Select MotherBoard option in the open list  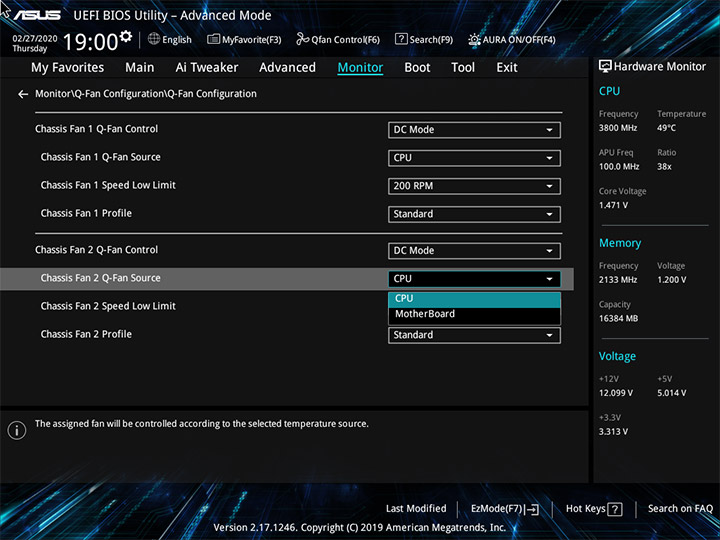(474, 315)
